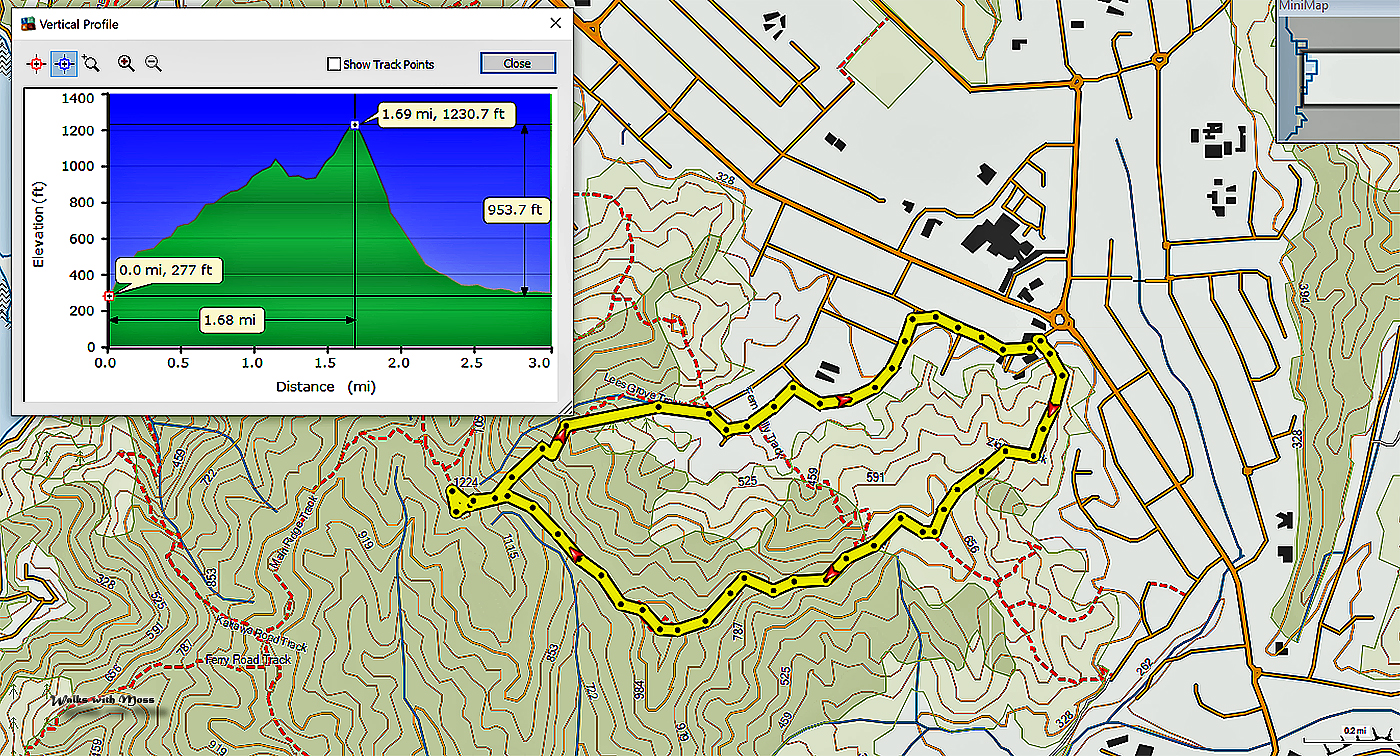This screenshot has height=756, width=1400.
Task: Click the 'Vertical Profile' window title
Action: click(x=79, y=24)
